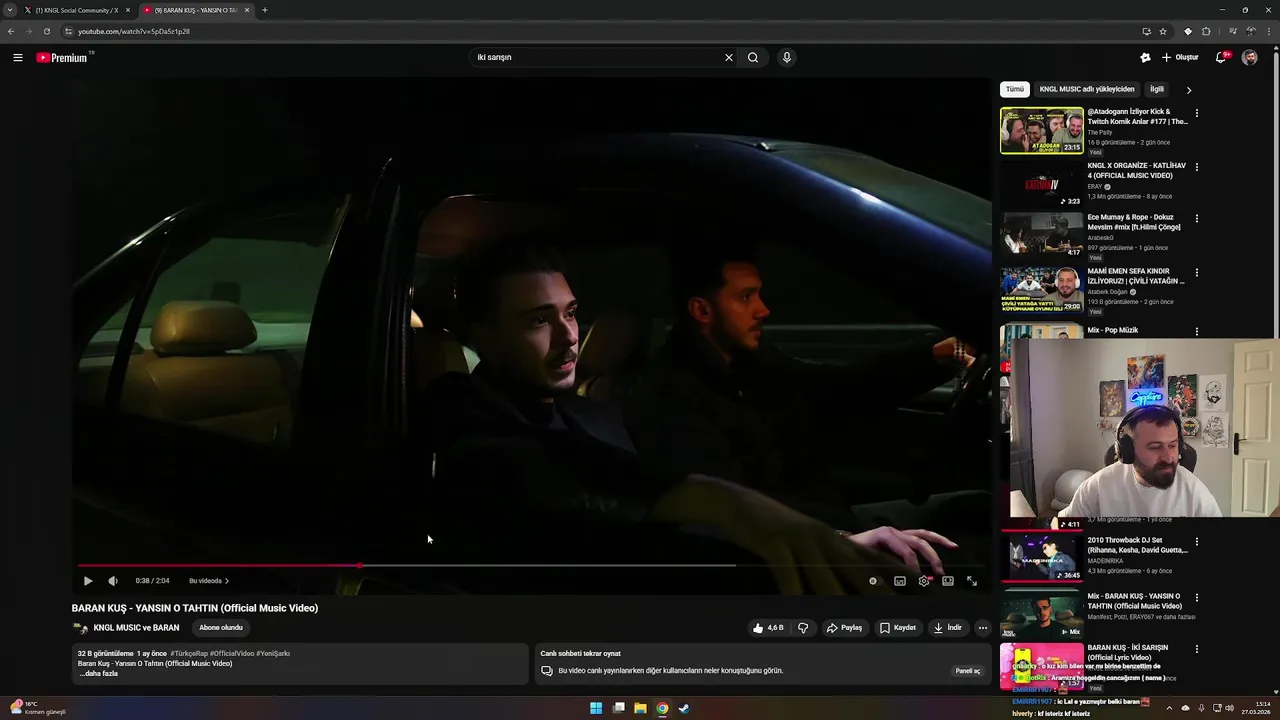1280x720 pixels.
Task: Open a new browser tab
Action: (265, 10)
